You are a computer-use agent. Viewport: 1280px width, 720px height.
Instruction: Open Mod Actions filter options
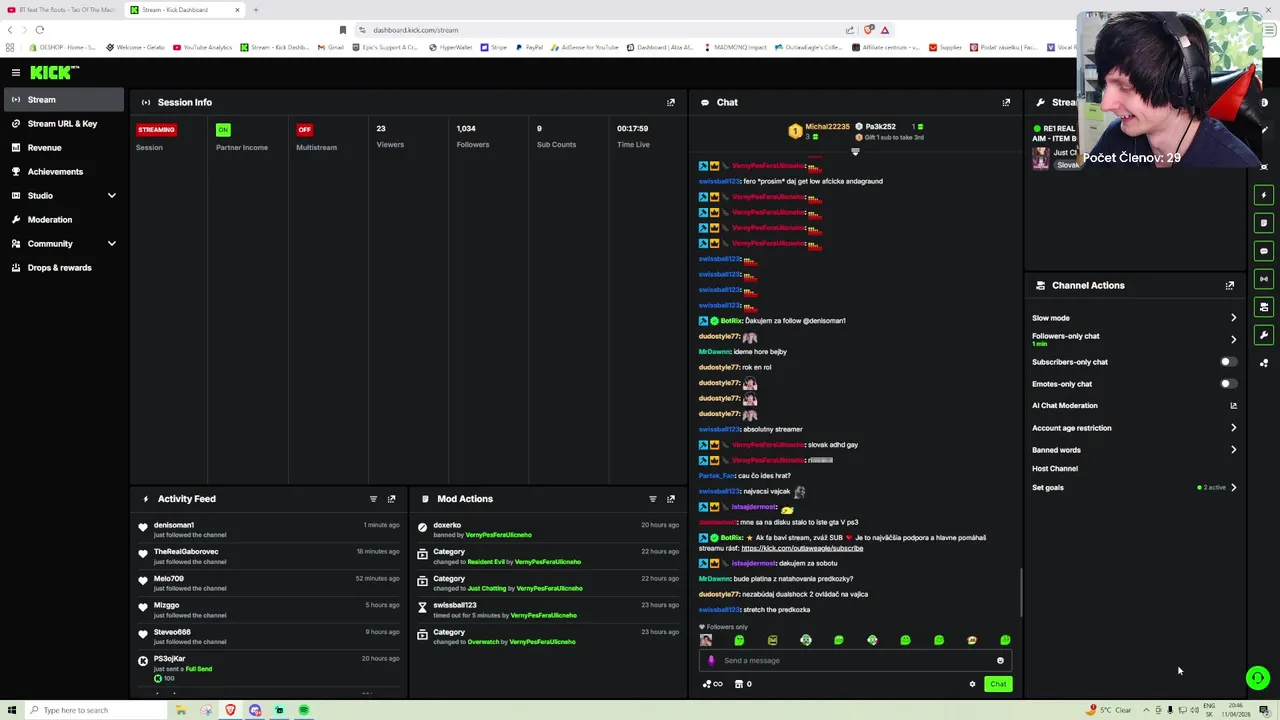653,499
